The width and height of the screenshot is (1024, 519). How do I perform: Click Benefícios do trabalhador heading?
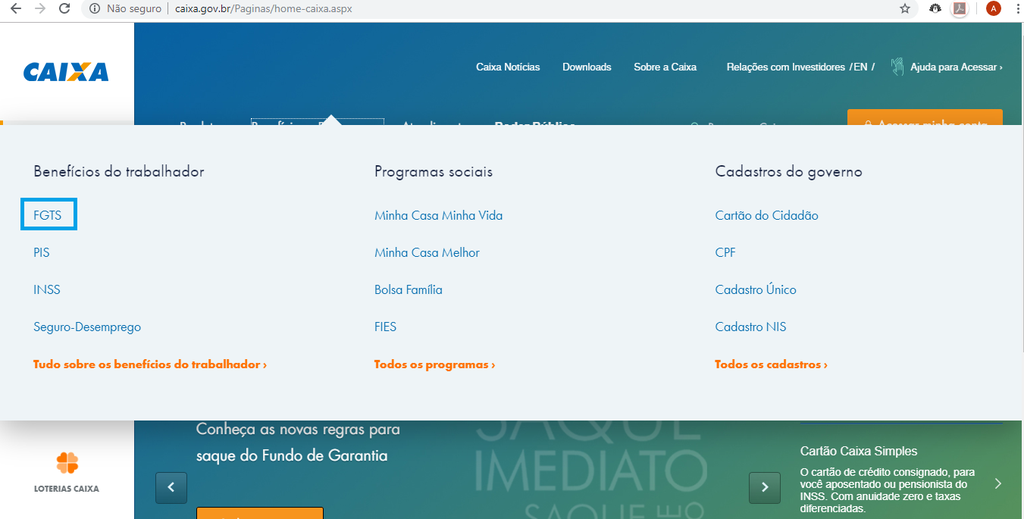[119, 172]
